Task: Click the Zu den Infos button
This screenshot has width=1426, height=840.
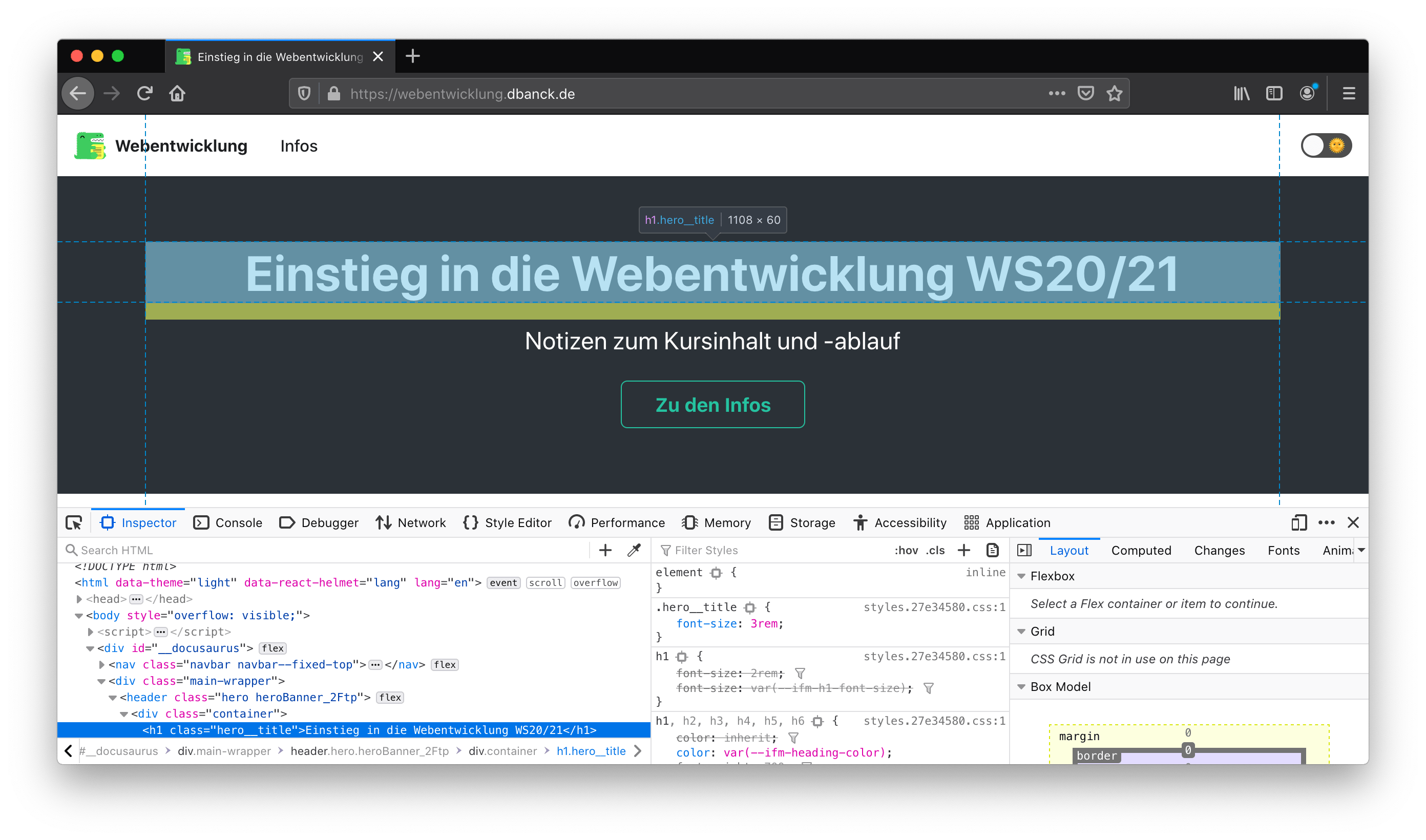Action: [x=712, y=405]
